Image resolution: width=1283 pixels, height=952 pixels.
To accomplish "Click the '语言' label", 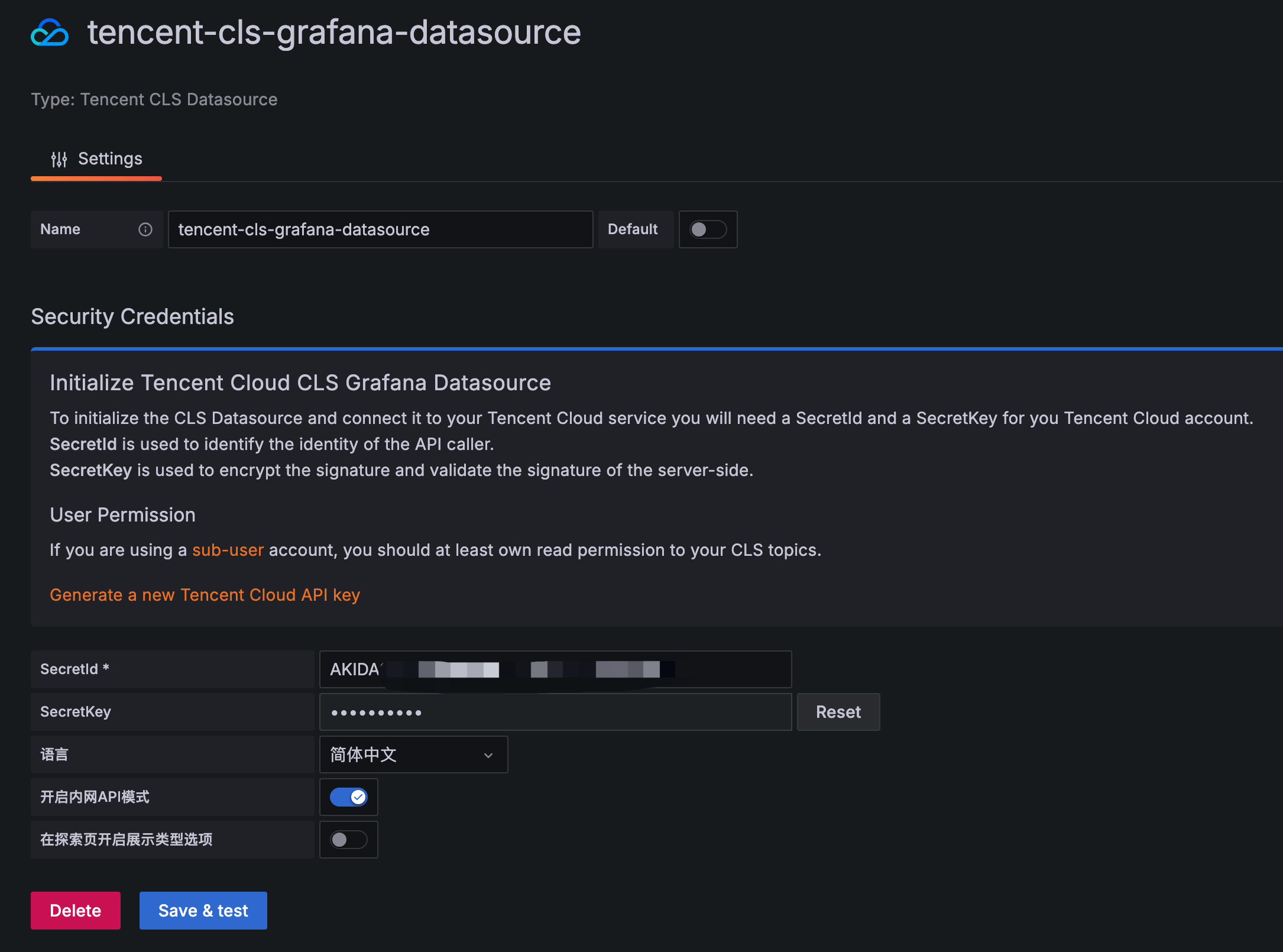I will [x=54, y=755].
